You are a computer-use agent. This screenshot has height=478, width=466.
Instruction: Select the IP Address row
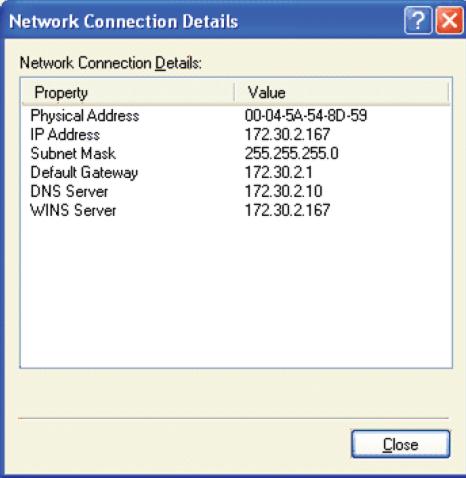(x=236, y=135)
